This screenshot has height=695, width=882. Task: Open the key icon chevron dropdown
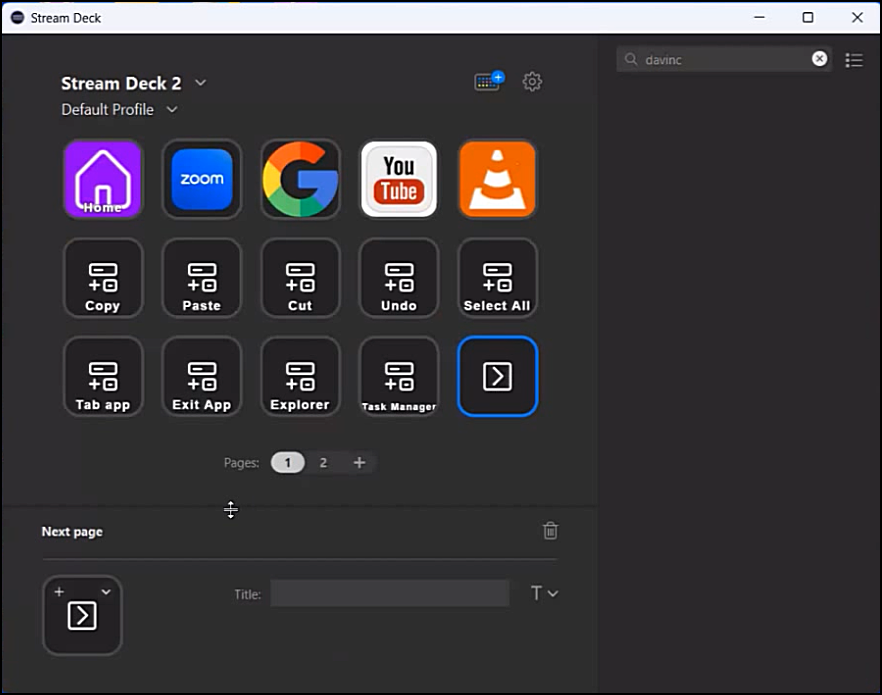click(106, 592)
